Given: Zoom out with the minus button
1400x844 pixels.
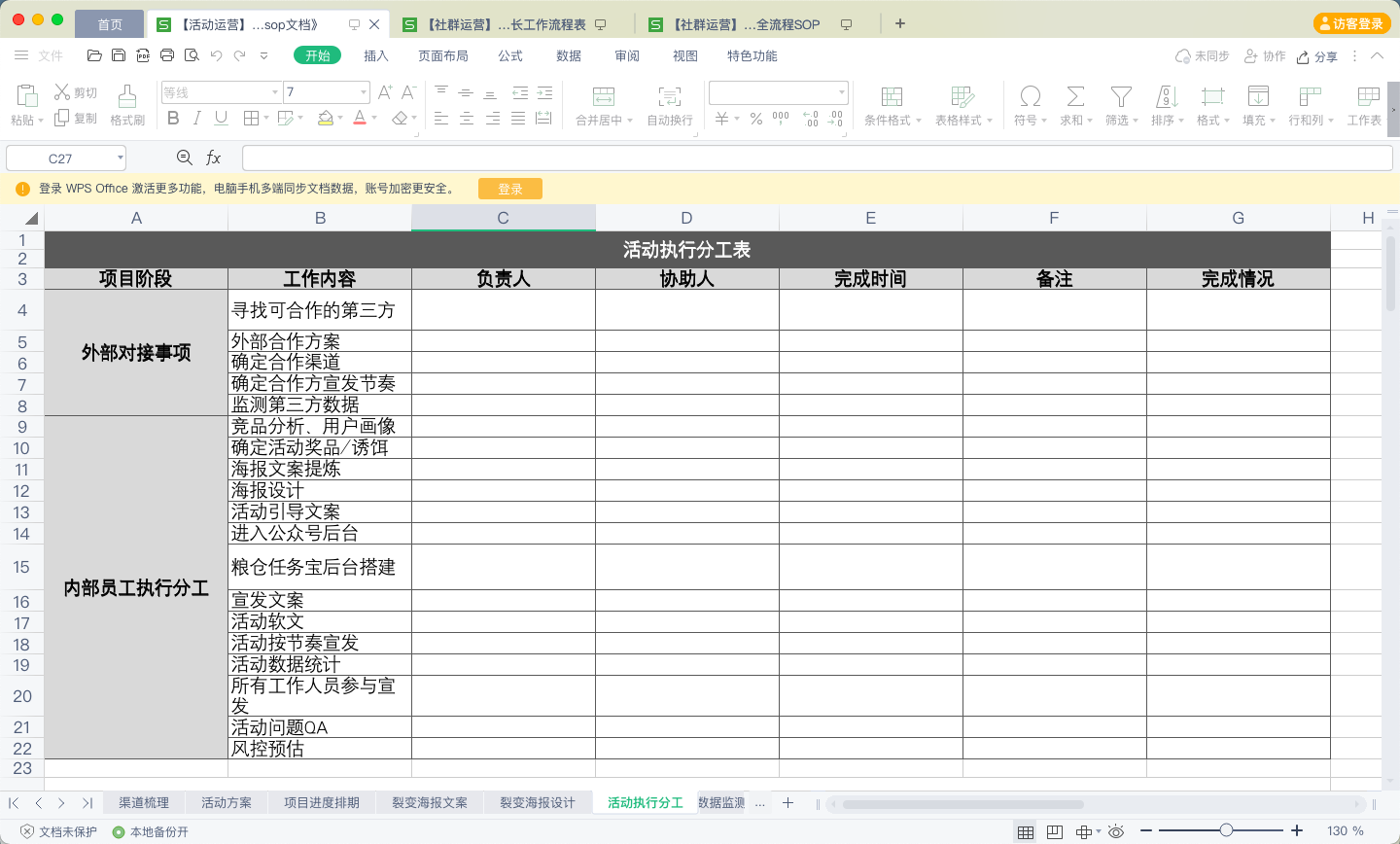Looking at the screenshot, I should (x=1146, y=830).
